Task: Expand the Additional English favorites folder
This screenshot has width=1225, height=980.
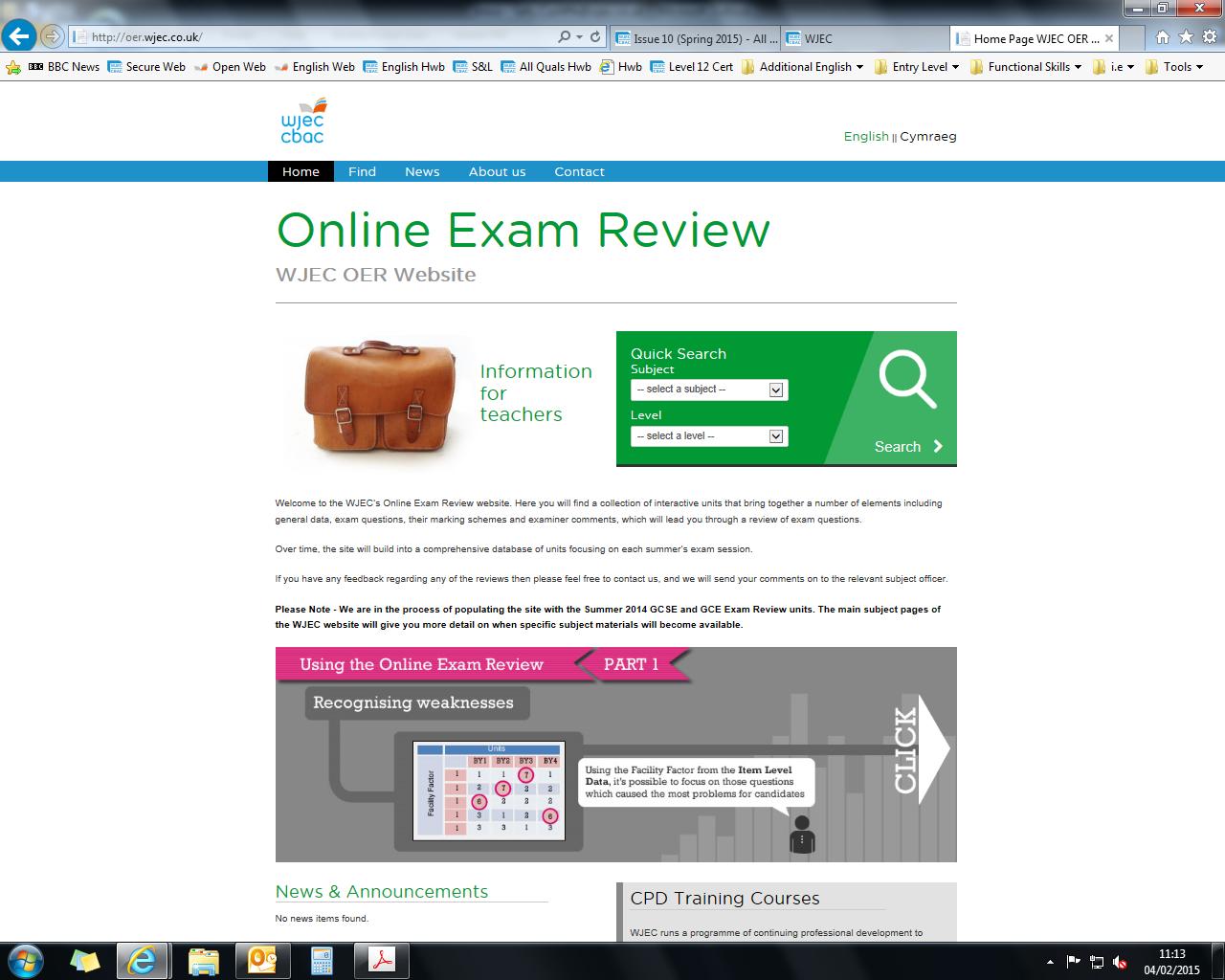Action: click(x=802, y=67)
